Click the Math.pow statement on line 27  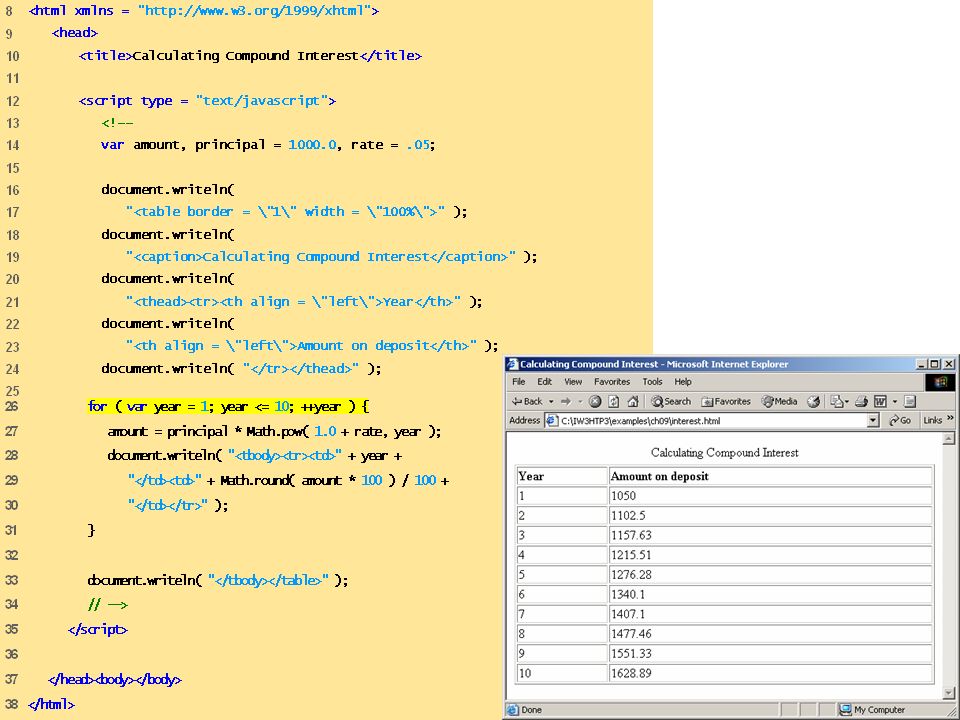[x=274, y=432]
